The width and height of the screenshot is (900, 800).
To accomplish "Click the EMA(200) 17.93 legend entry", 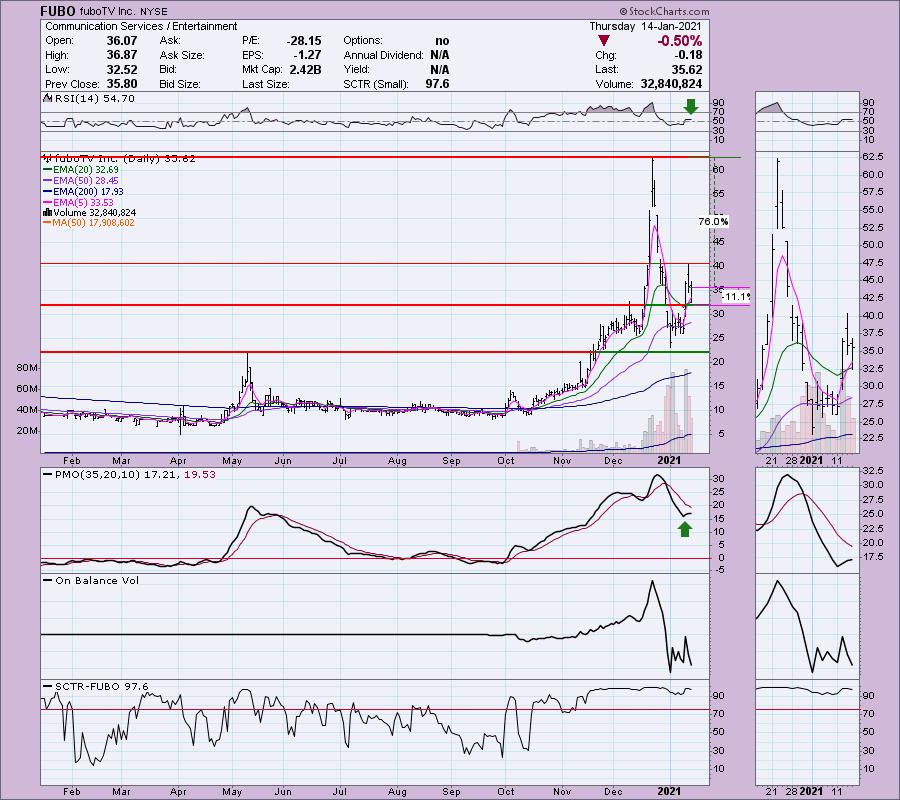I will 83,192.
